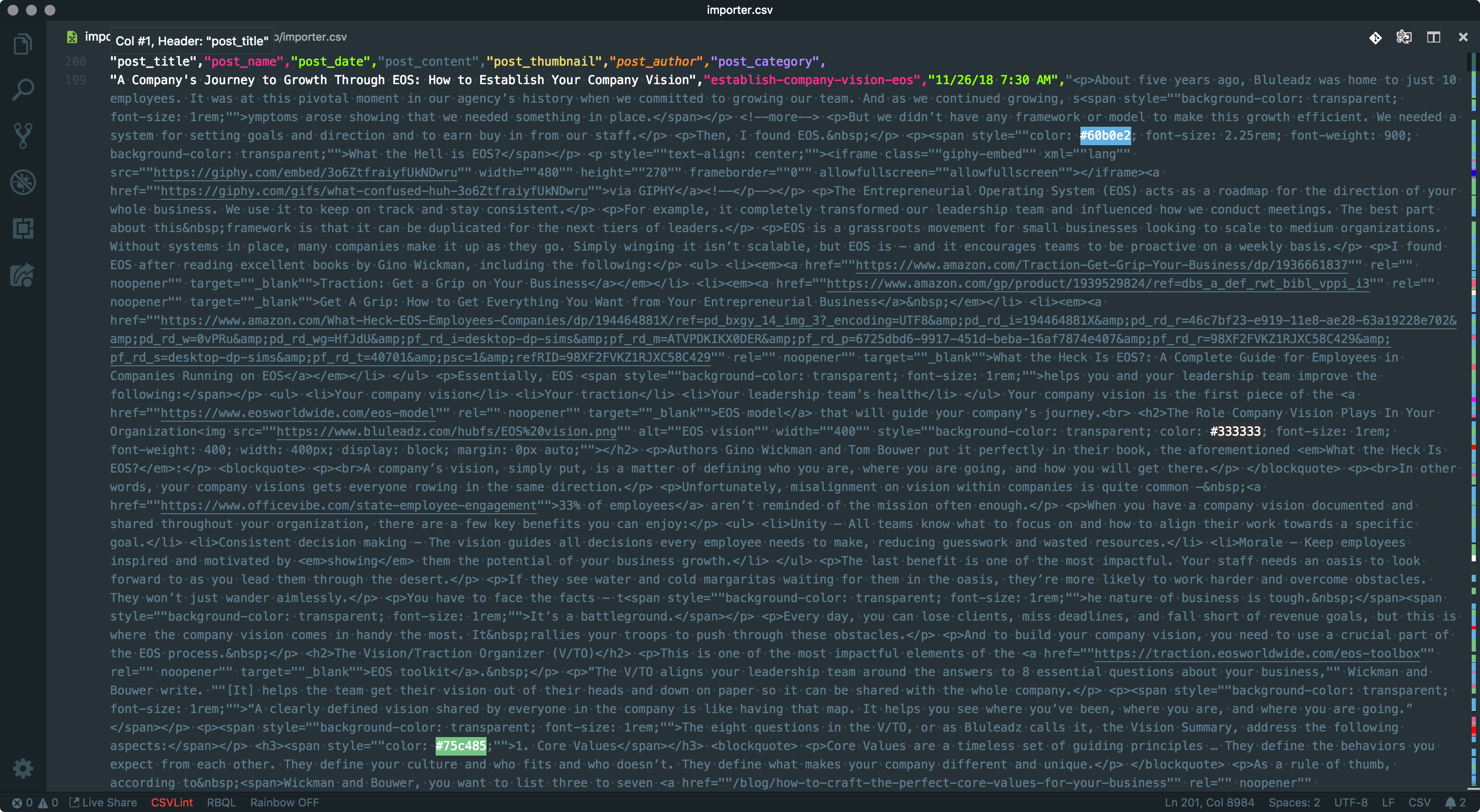Open notifications bell showing 2
1480x812 pixels.
(1456, 802)
